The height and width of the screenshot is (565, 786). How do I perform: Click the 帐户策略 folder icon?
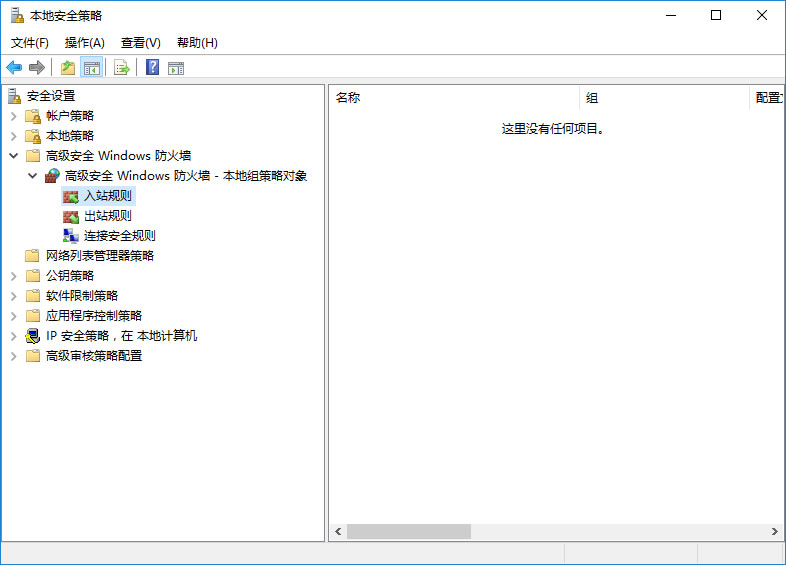[x=33, y=116]
